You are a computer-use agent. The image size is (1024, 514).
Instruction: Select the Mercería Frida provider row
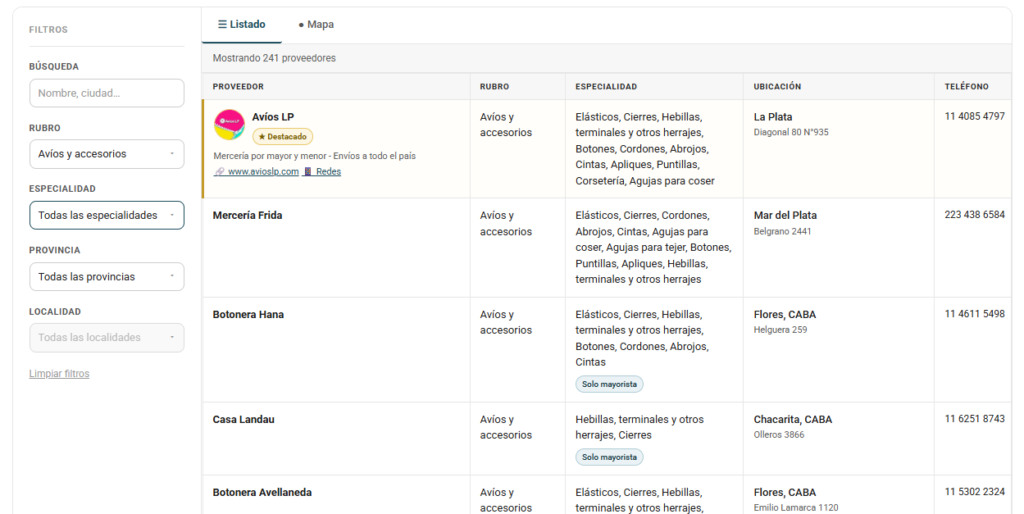pos(607,248)
